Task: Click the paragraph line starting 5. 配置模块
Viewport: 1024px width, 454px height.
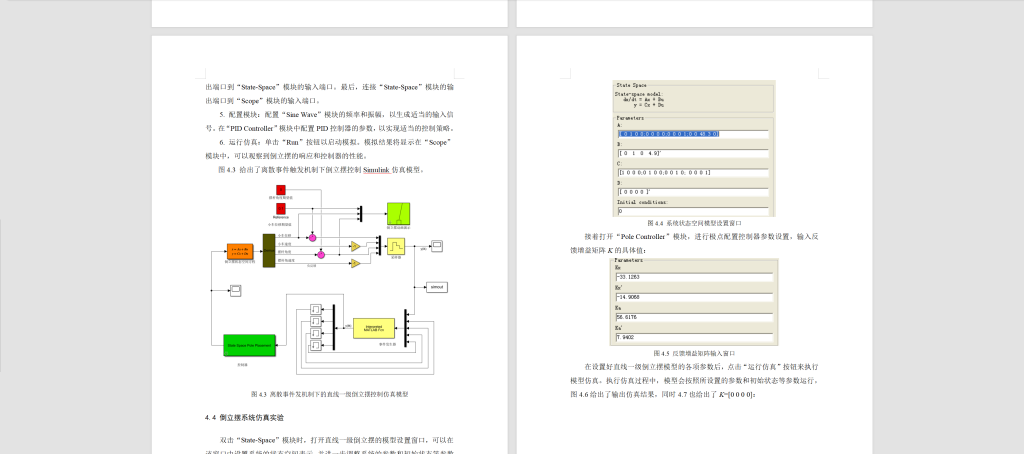Action: 336,114
